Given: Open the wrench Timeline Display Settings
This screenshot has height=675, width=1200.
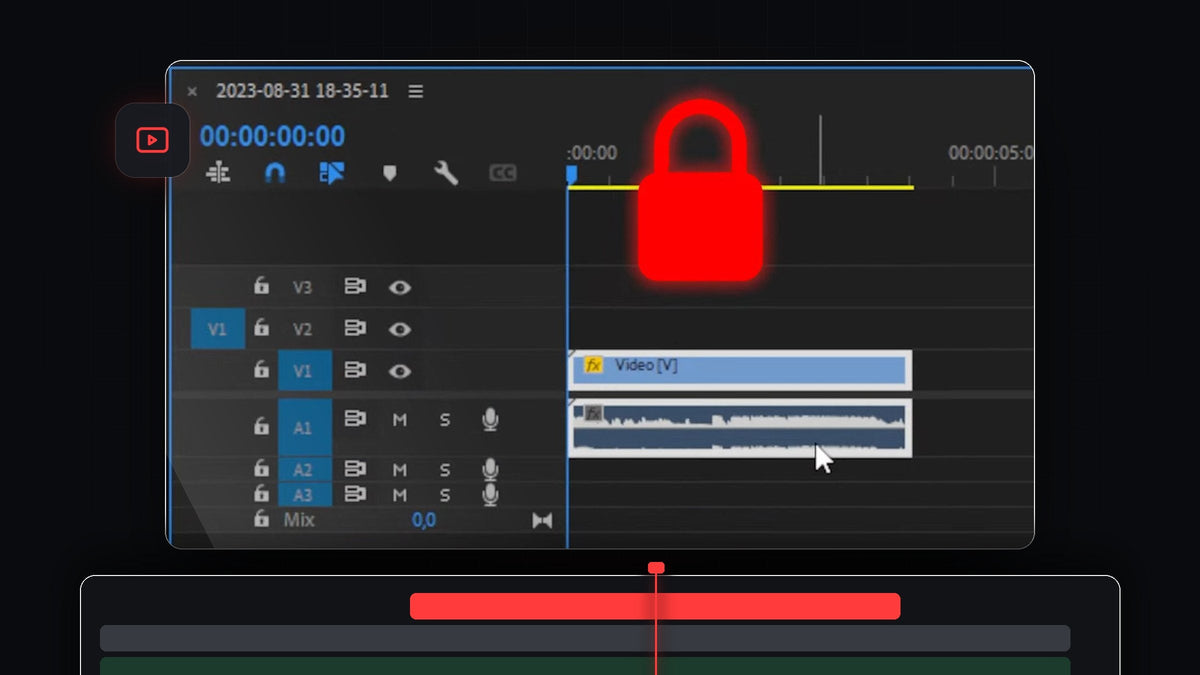Looking at the screenshot, I should [446, 173].
